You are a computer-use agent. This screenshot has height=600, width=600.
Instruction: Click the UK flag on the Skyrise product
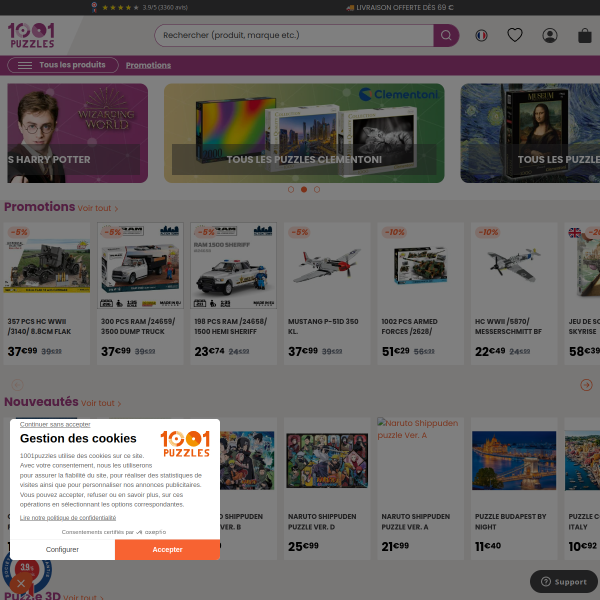574,232
